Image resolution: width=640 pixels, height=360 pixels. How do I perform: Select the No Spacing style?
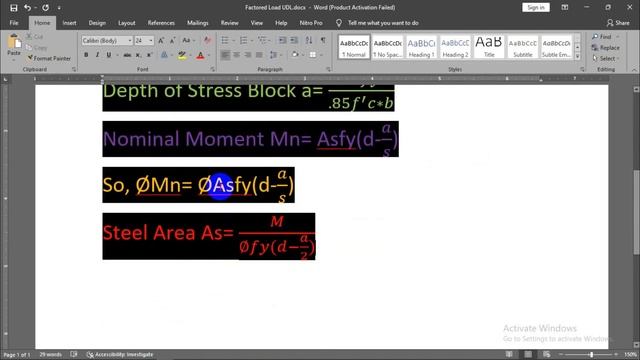388,47
